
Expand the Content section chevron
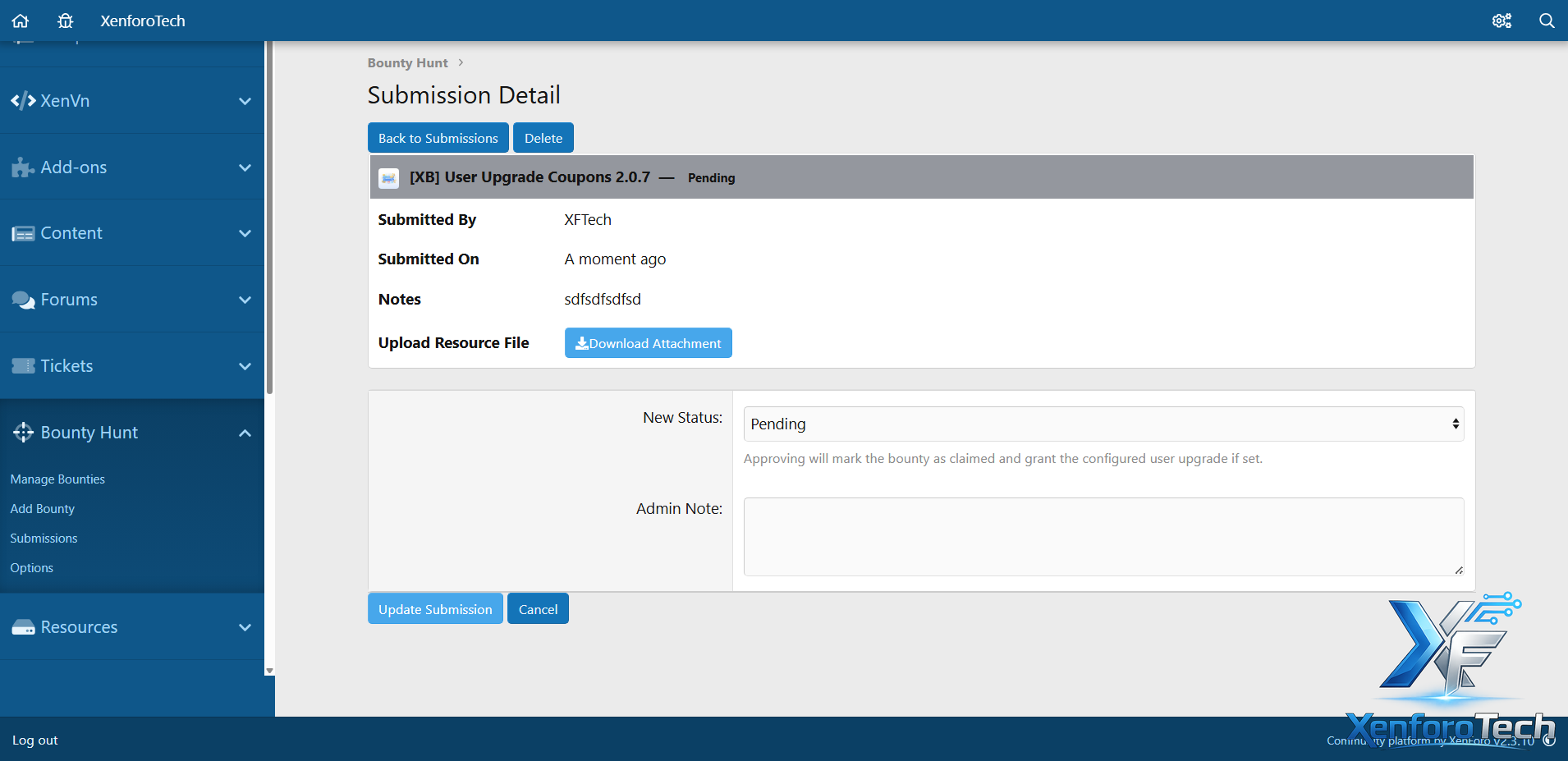point(245,233)
